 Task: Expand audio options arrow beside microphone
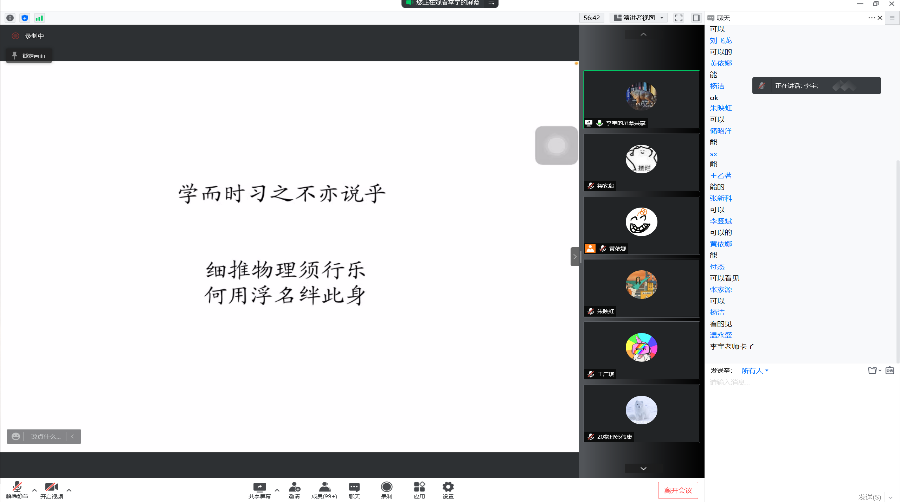34,490
